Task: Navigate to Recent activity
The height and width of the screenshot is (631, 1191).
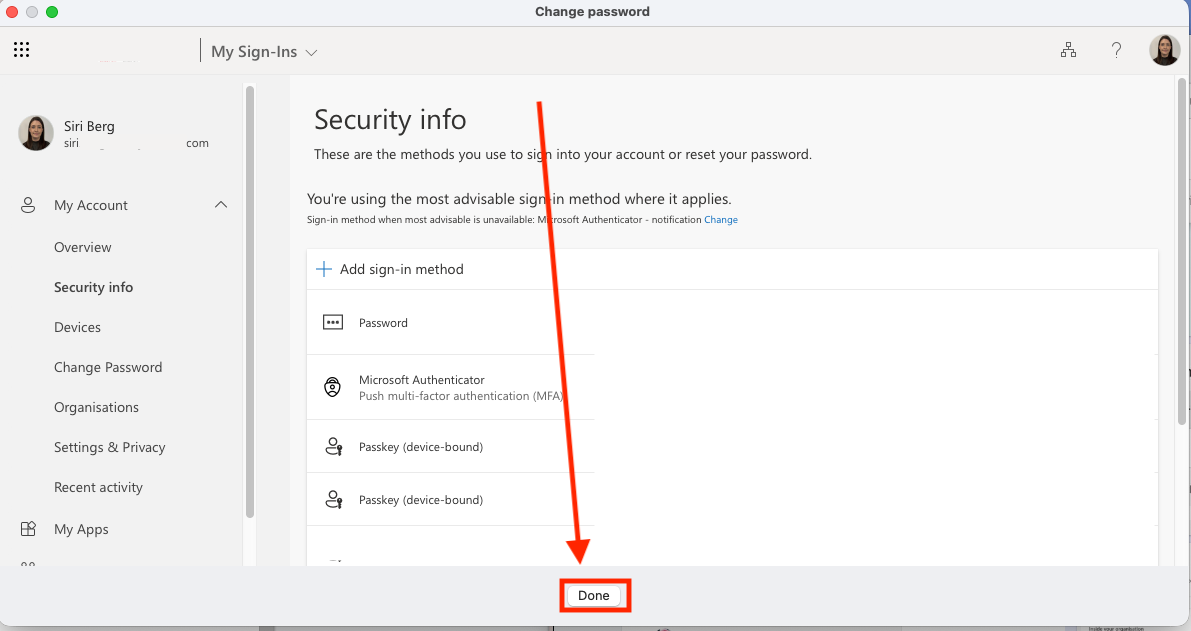Action: pos(98,487)
